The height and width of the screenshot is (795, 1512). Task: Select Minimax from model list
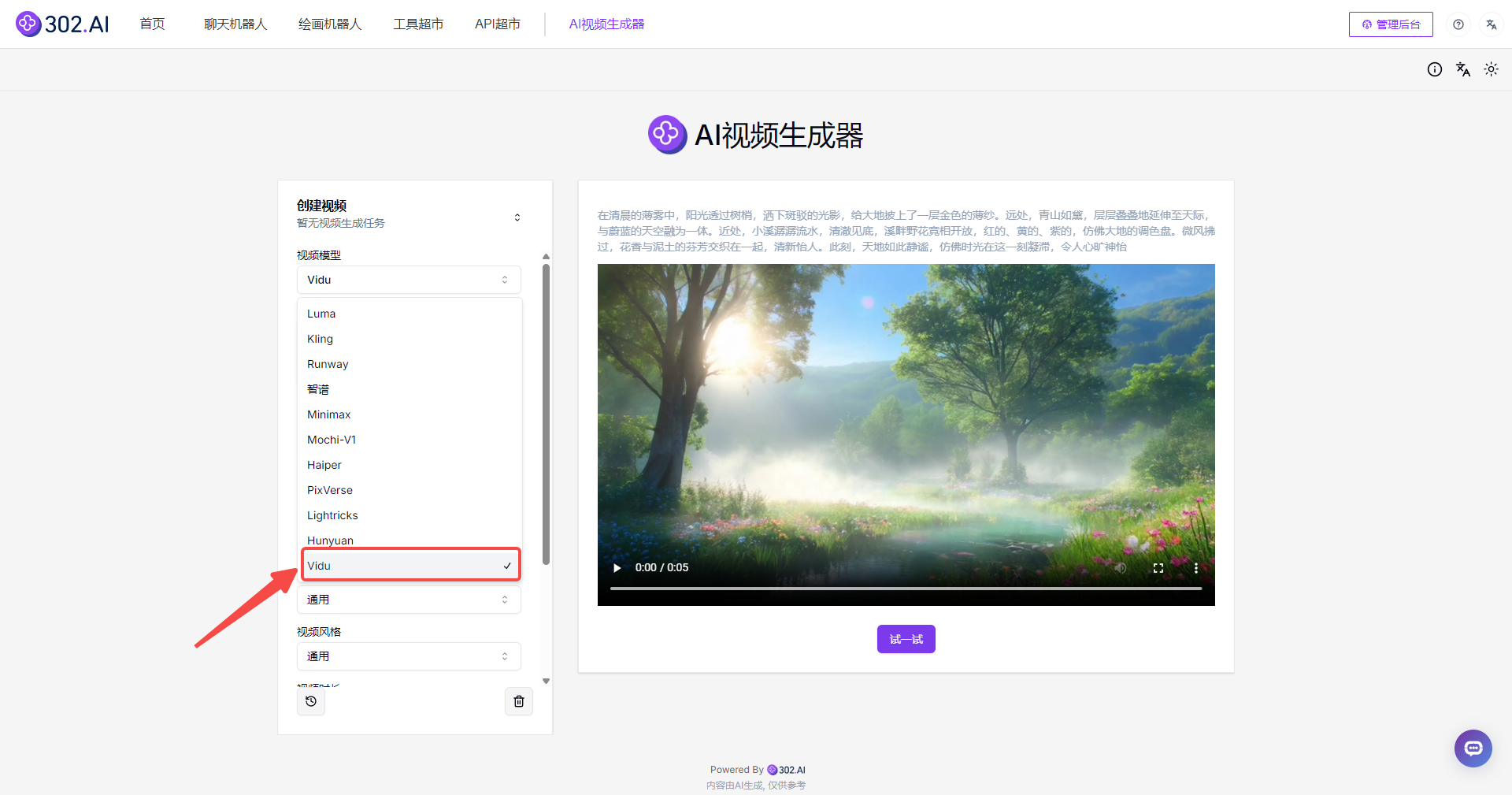click(x=409, y=414)
